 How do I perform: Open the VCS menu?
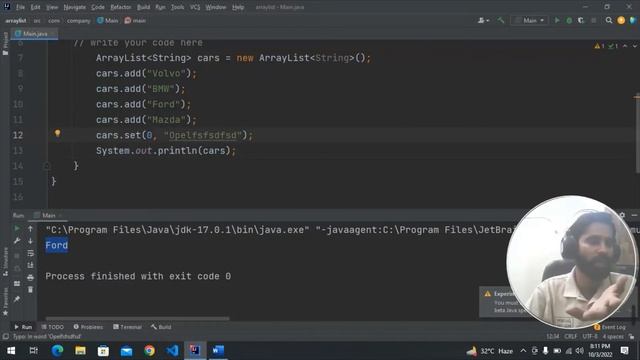(195, 7)
